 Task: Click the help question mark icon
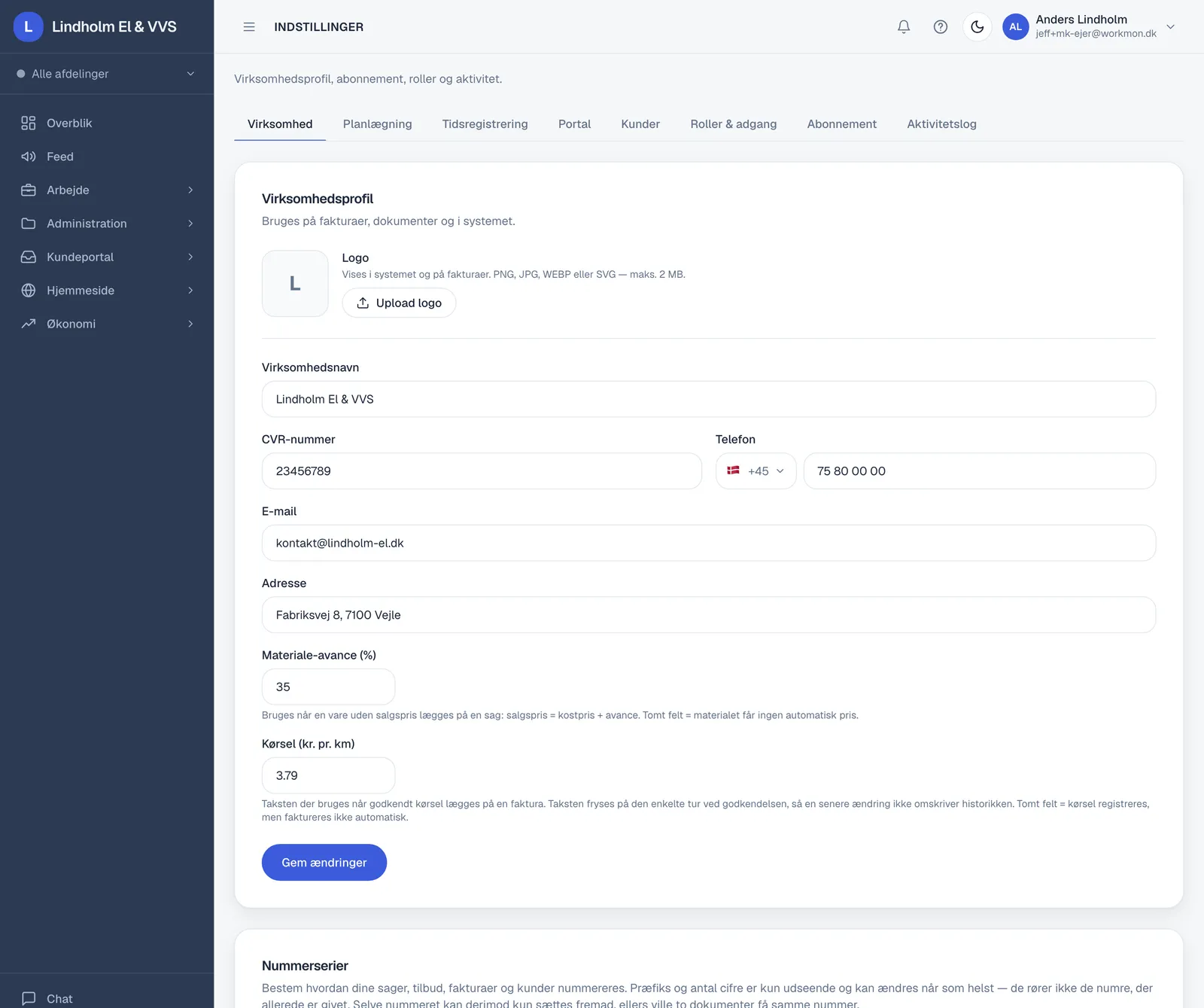(x=941, y=27)
